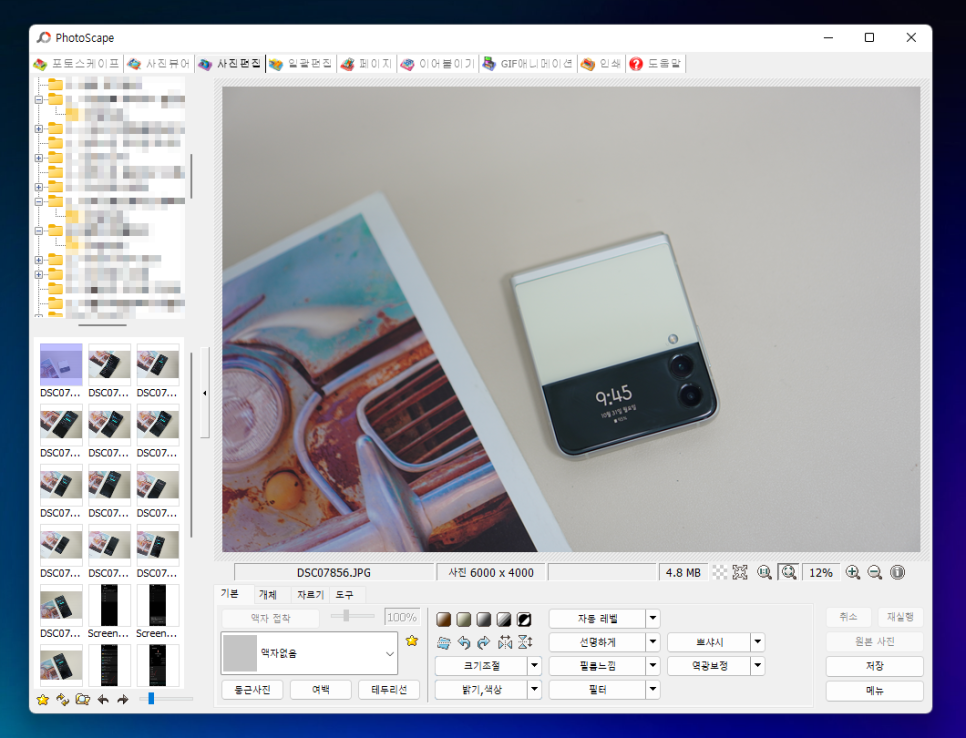Click the 여백 button
This screenshot has width=966, height=738.
click(320, 690)
